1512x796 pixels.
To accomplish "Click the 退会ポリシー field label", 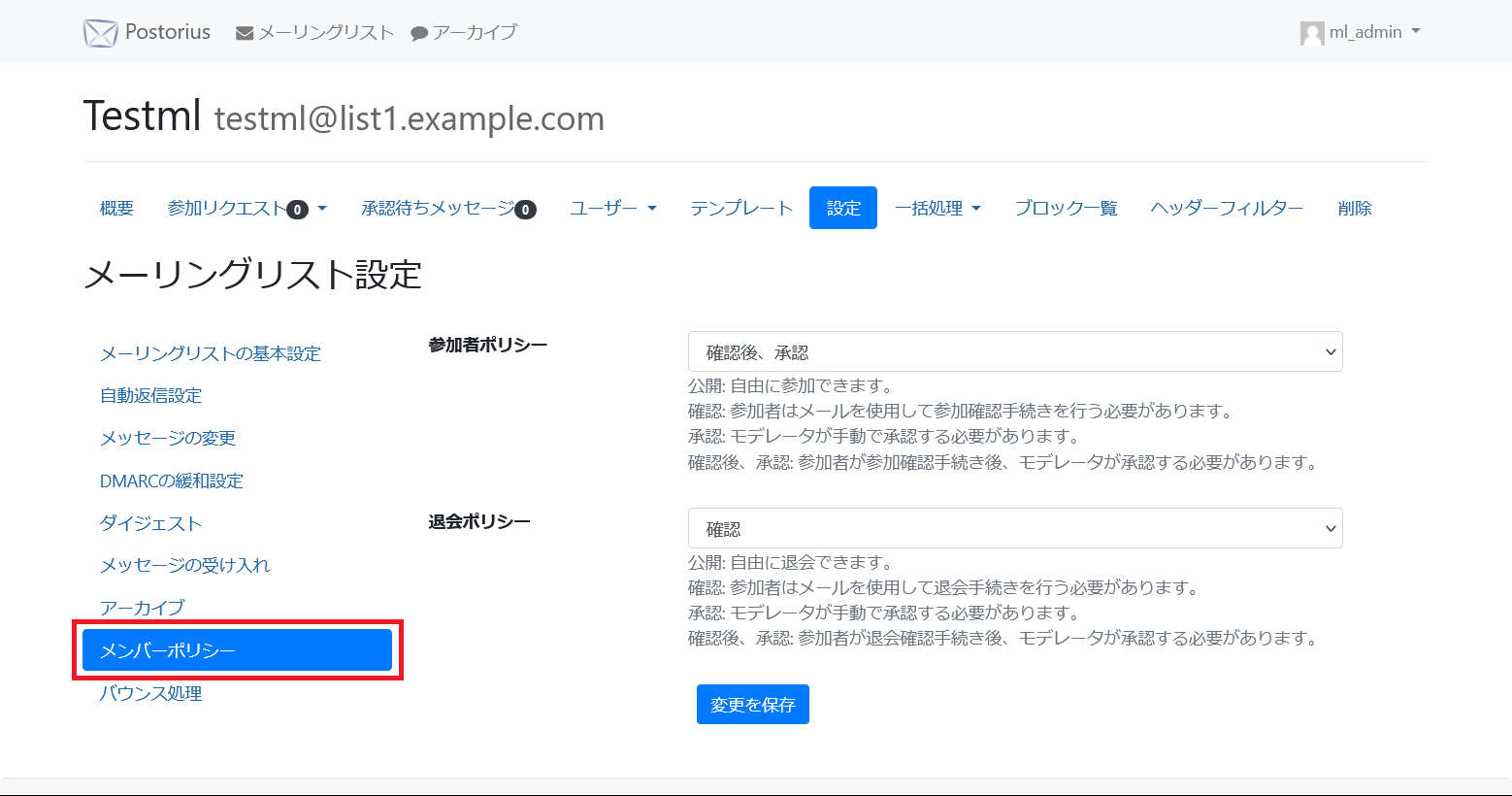I will 479,521.
